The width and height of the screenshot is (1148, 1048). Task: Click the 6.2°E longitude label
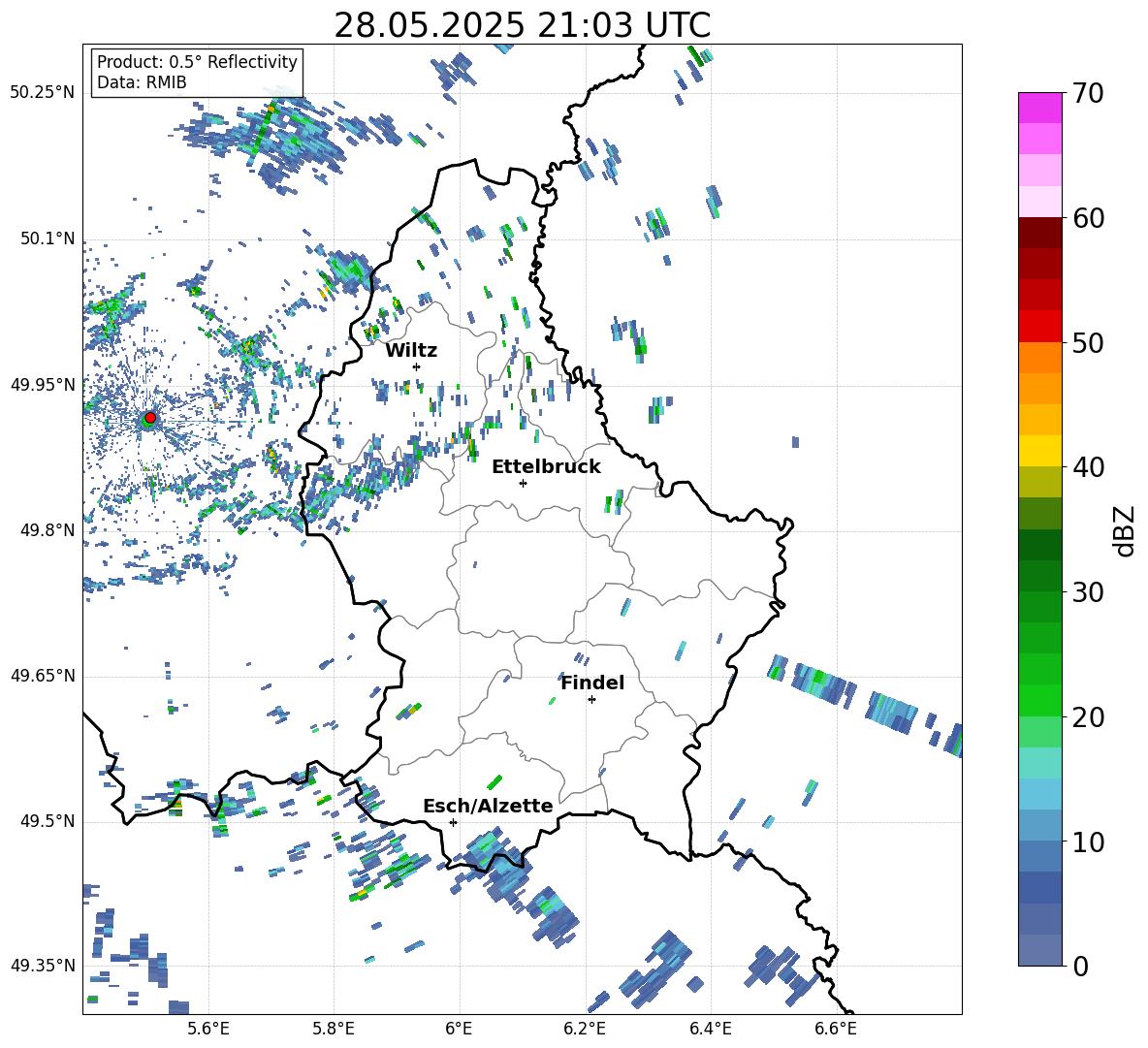(585, 1029)
